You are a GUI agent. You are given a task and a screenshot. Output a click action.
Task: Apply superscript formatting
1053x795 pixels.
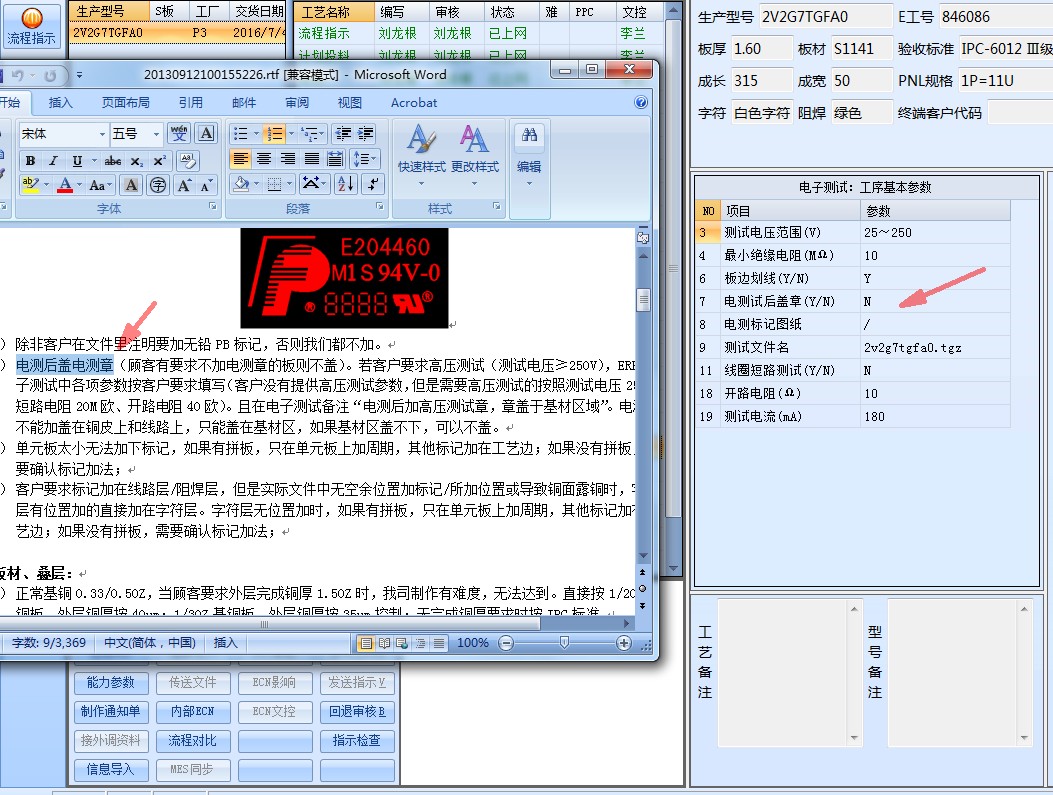click(159, 161)
